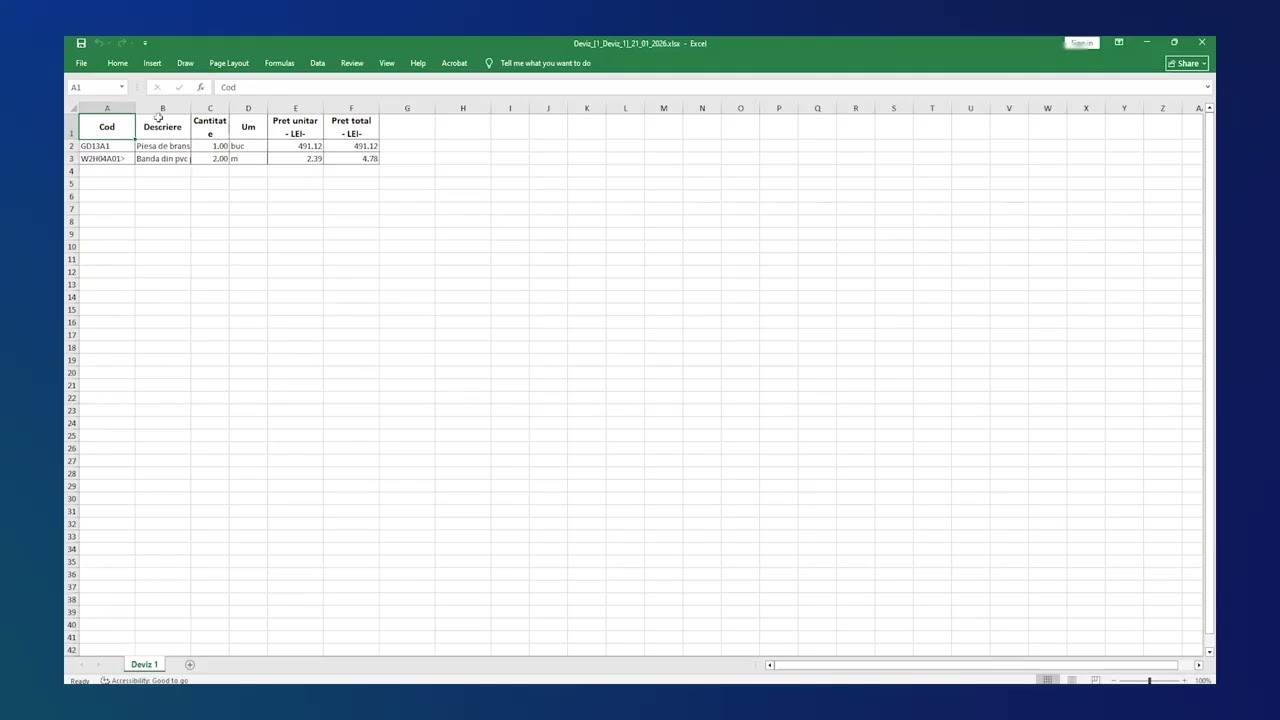Click the total price cell 4.78
The width and height of the screenshot is (1280, 720).
click(351, 159)
